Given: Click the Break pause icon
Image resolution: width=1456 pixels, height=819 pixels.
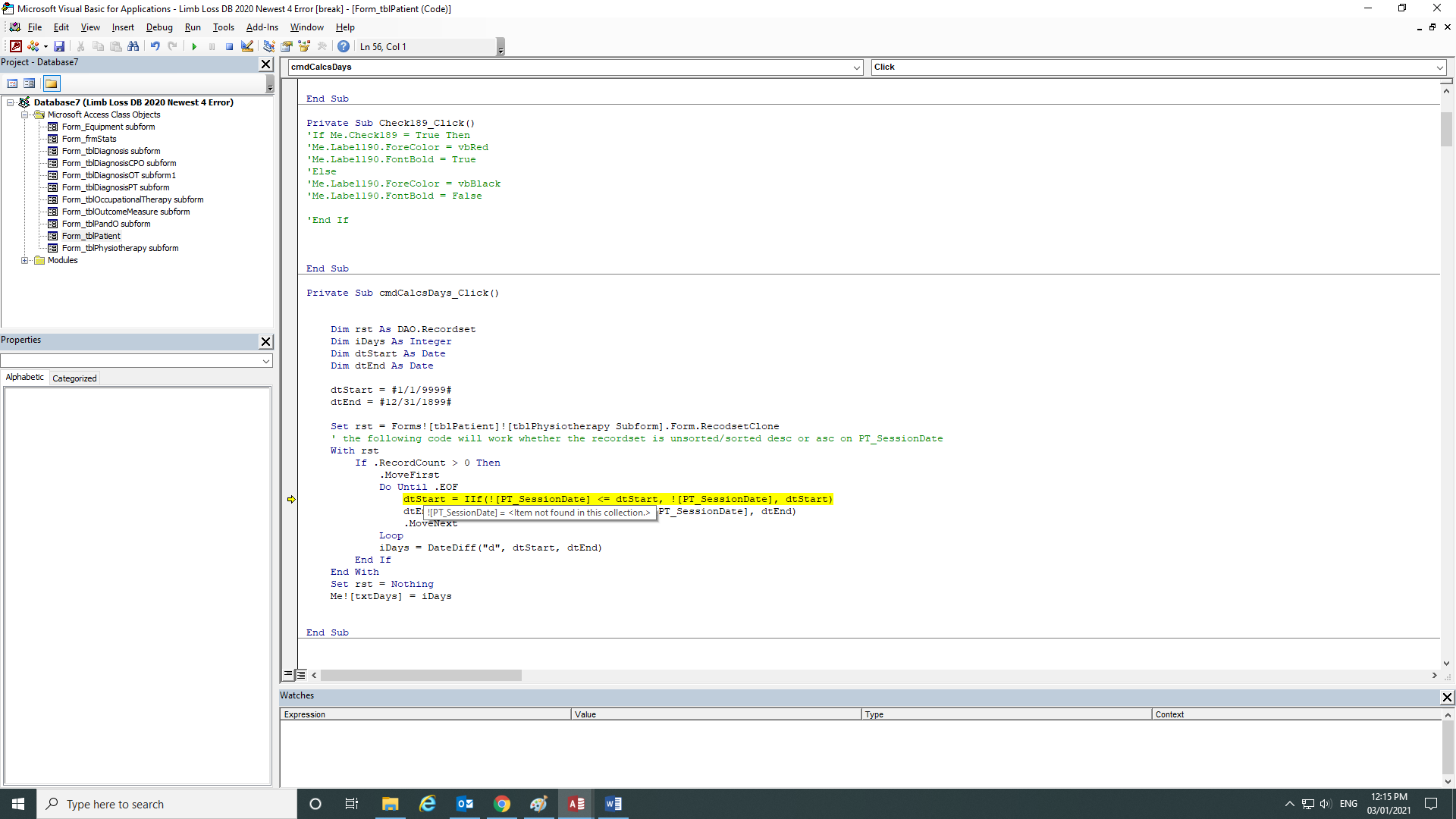Looking at the screenshot, I should pyautogui.click(x=212, y=46).
